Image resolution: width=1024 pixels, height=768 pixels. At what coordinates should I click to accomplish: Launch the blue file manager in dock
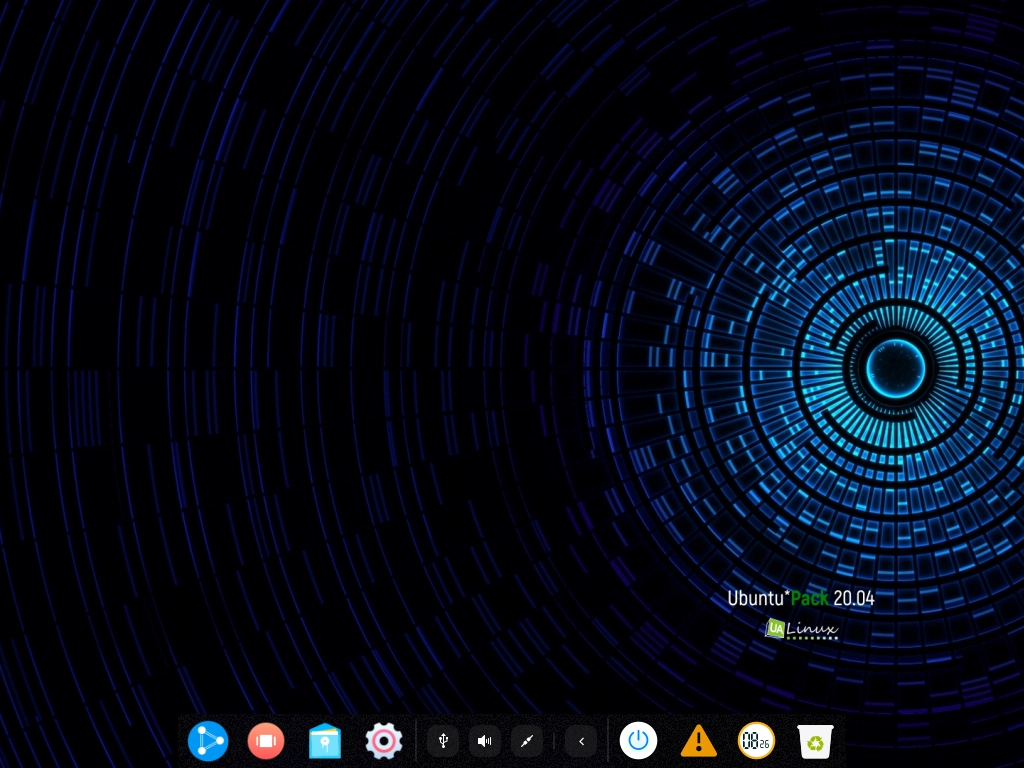coord(325,741)
